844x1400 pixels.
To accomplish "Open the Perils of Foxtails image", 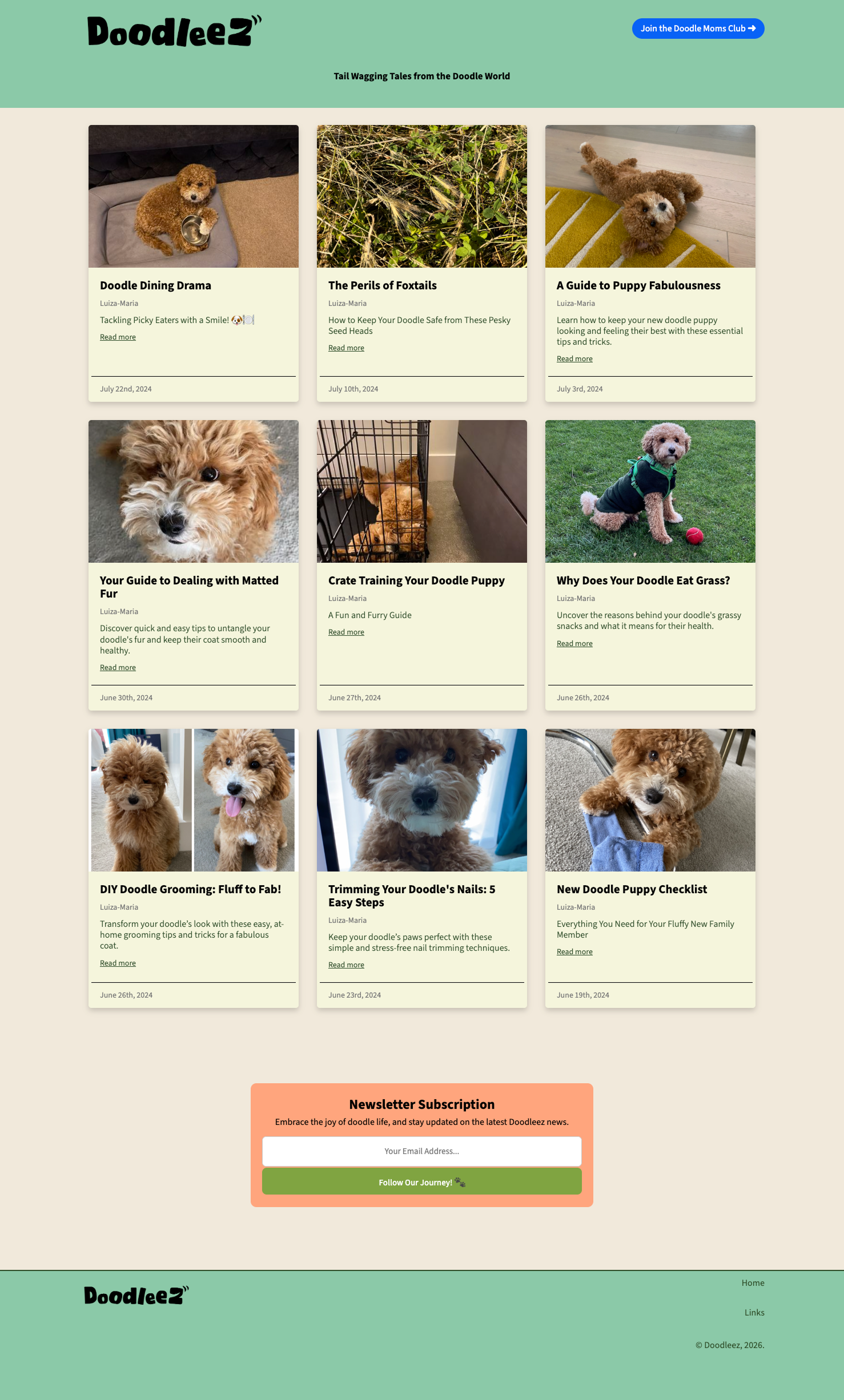I will pyautogui.click(x=422, y=196).
